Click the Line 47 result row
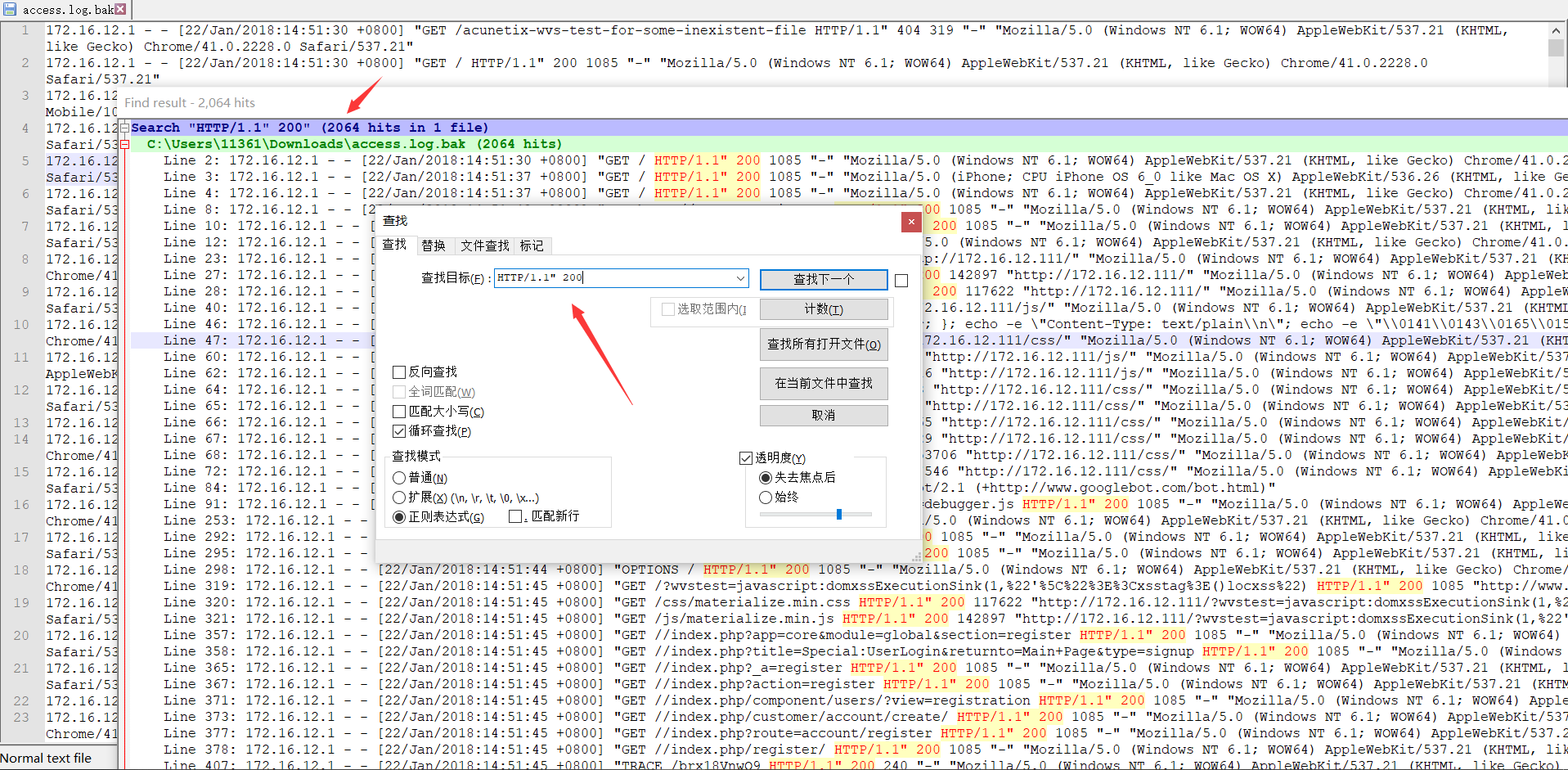The image size is (1568, 770). click(245, 340)
